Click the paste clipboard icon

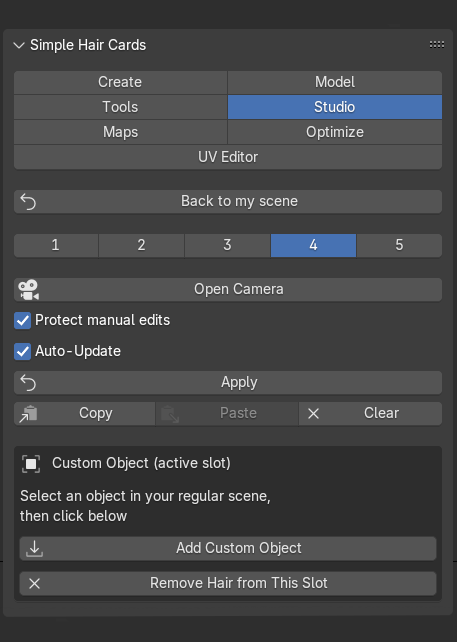(x=170, y=414)
